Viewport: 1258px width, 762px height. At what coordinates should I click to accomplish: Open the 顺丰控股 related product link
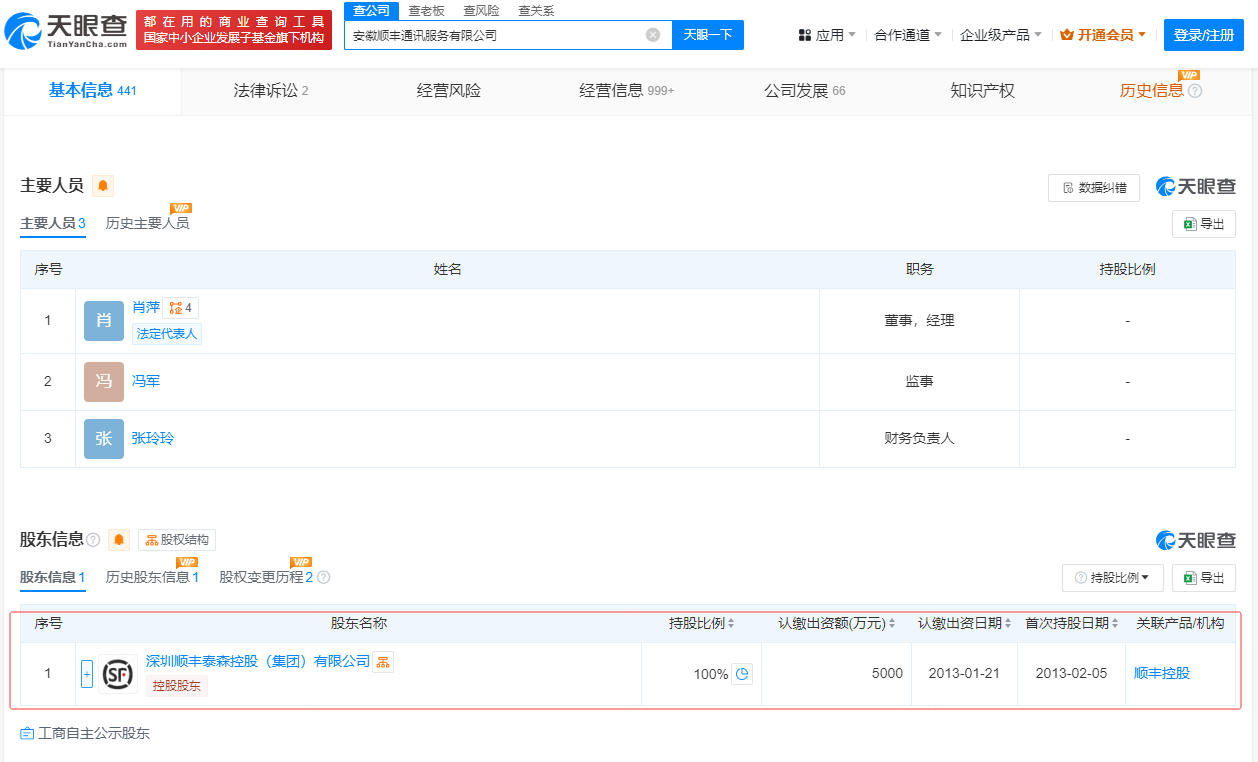(1161, 674)
